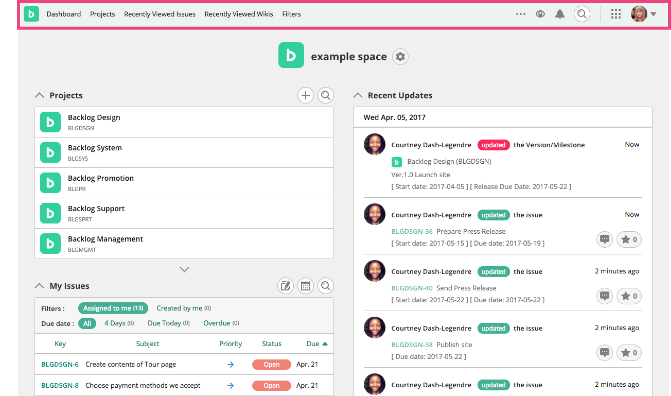This screenshot has width=671, height=396.
Task: Open the Filters menu
Action: 291,14
